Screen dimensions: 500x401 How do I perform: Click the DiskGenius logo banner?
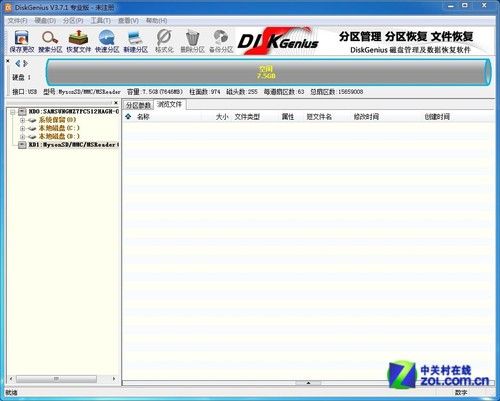279,41
